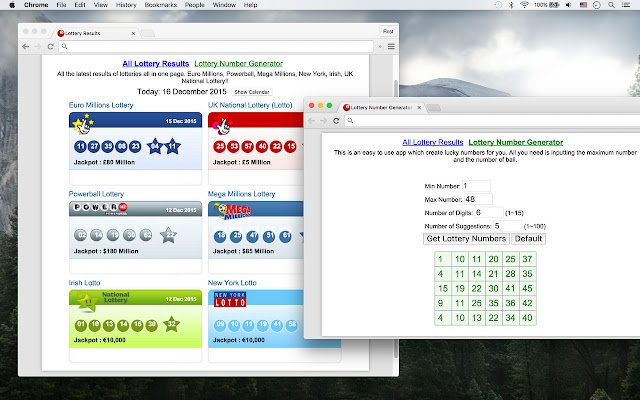Open the Bookmarks menu

click(161, 5)
